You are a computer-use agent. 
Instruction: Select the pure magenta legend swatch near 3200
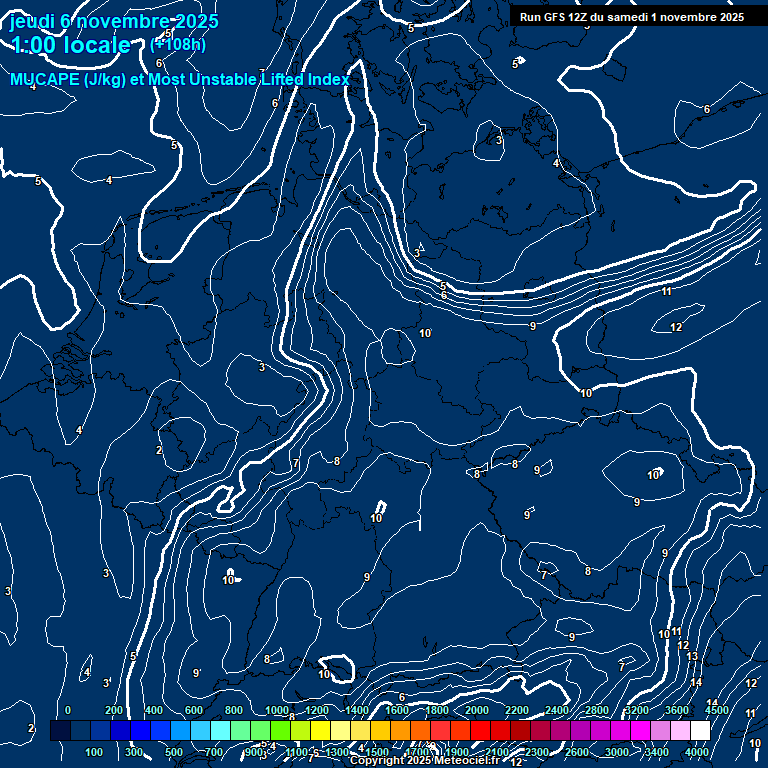(x=640, y=730)
